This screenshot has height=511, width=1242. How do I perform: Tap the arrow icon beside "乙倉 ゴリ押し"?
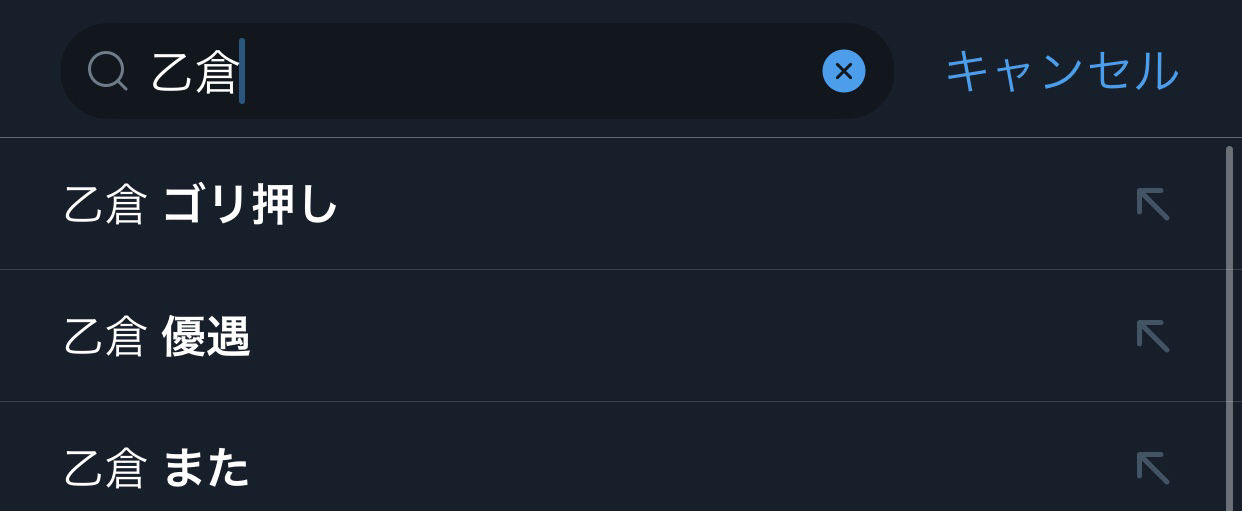pos(1152,204)
